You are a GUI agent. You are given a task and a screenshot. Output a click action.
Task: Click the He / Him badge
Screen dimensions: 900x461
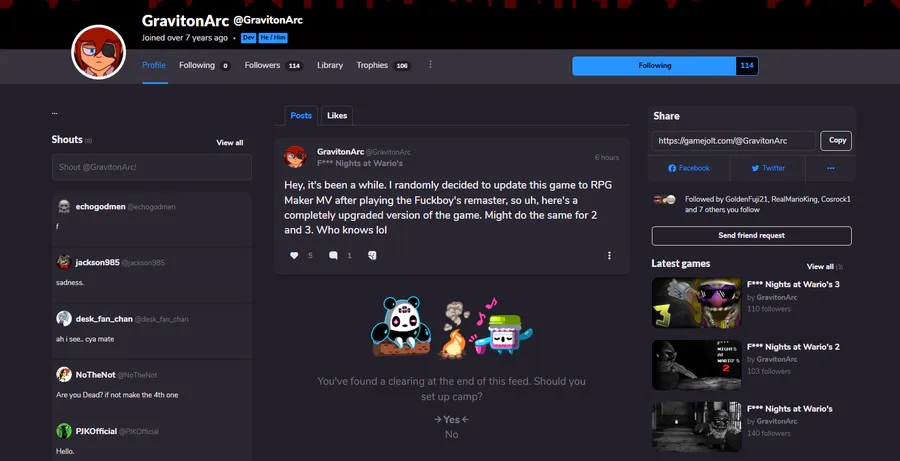[x=273, y=38]
